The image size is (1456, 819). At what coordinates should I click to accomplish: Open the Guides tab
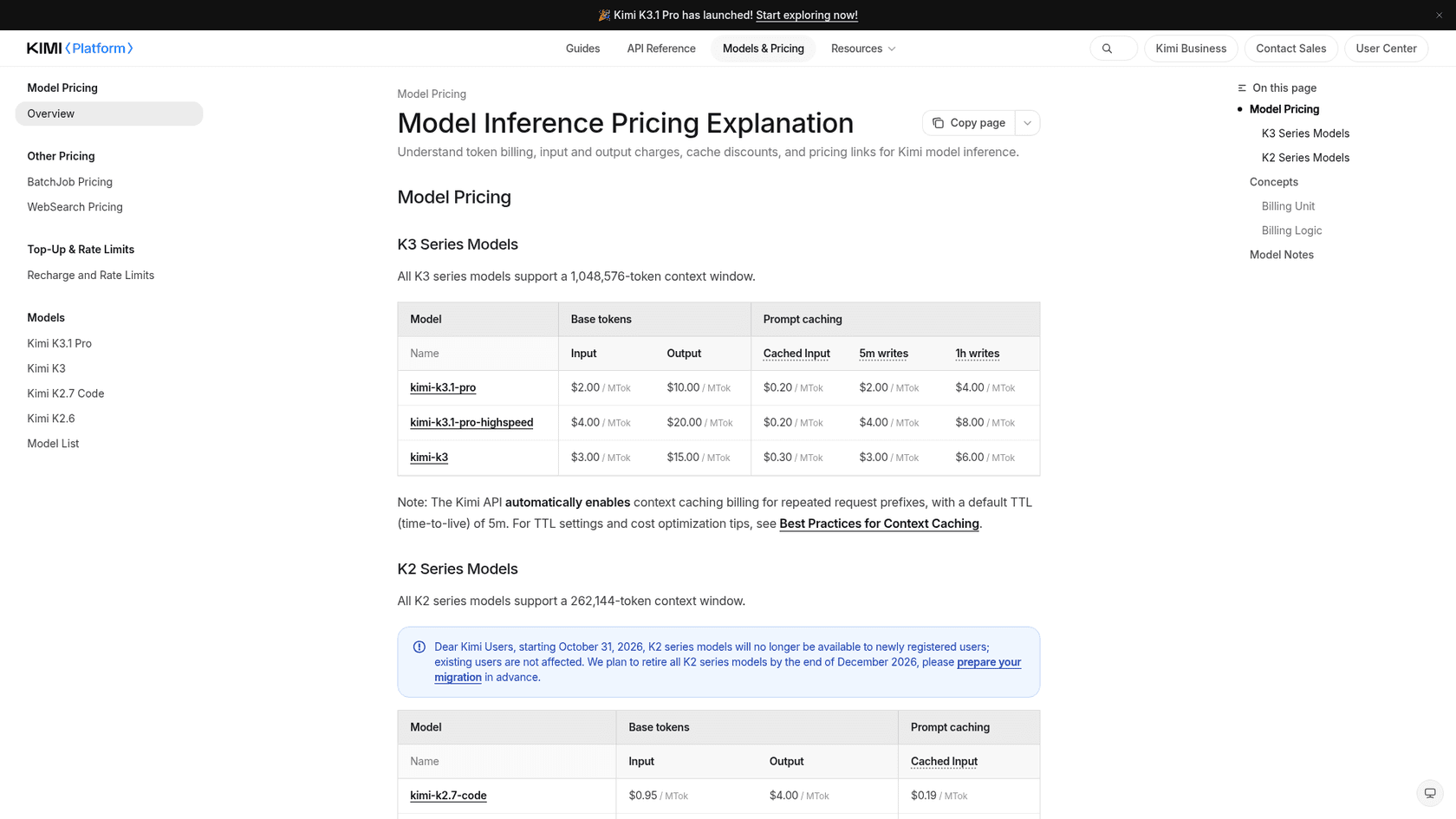point(582,49)
